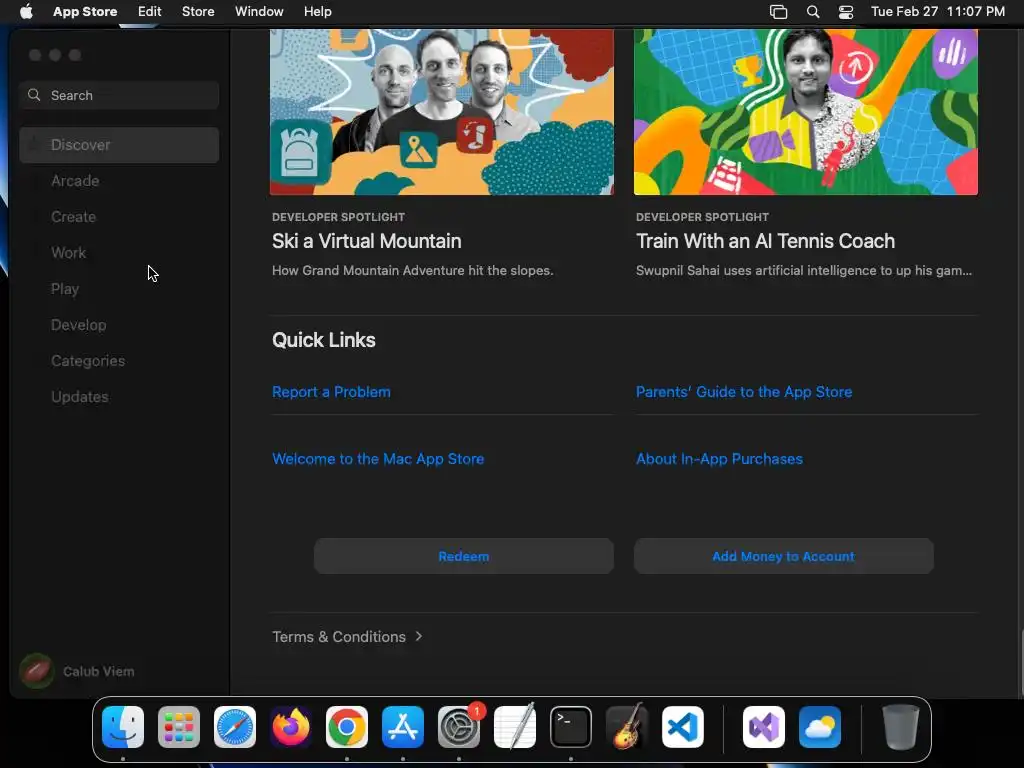1024x768 pixels.
Task: Click the Calub Viem account name
Action: coord(99,671)
